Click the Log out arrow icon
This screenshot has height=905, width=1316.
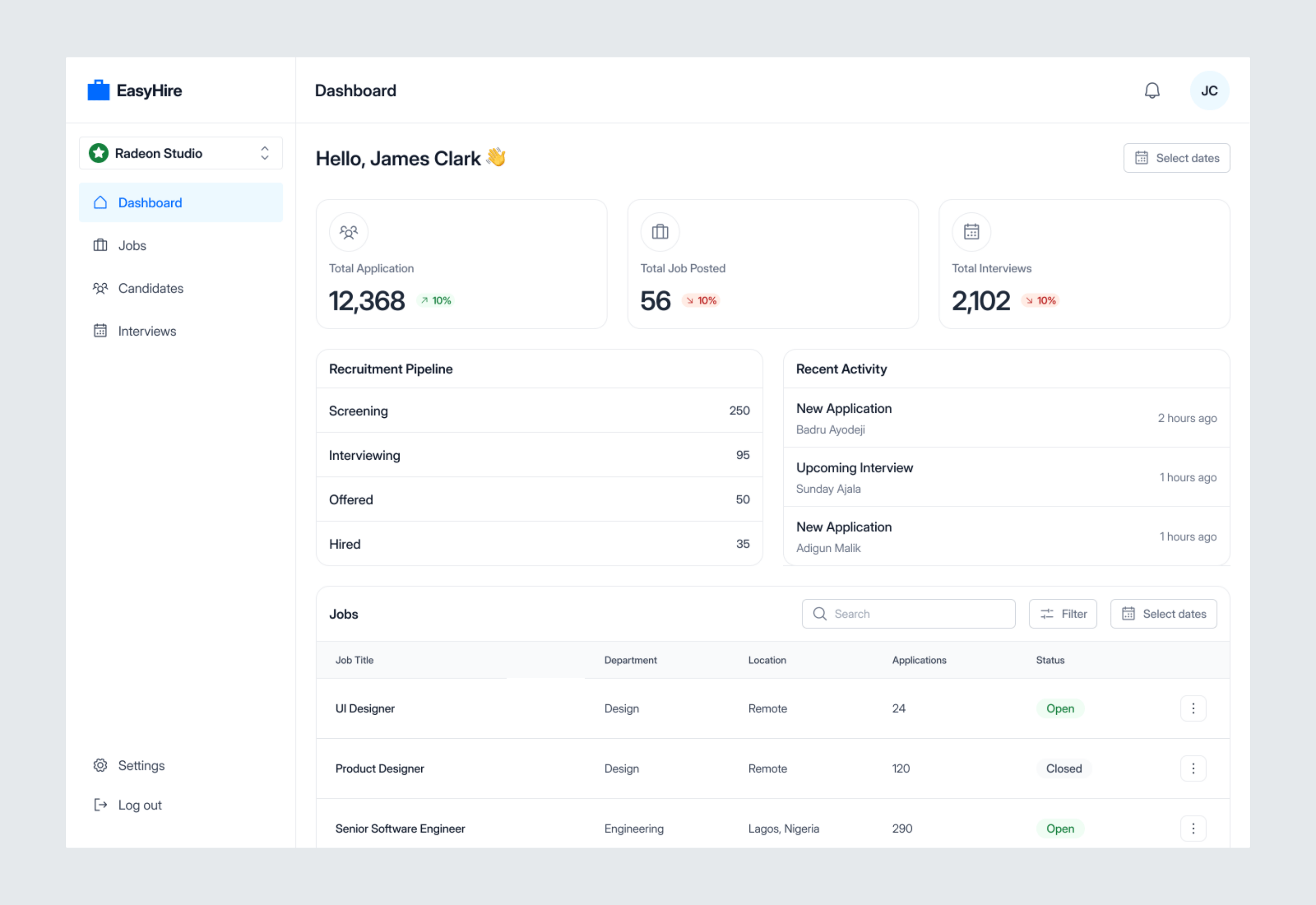(101, 805)
